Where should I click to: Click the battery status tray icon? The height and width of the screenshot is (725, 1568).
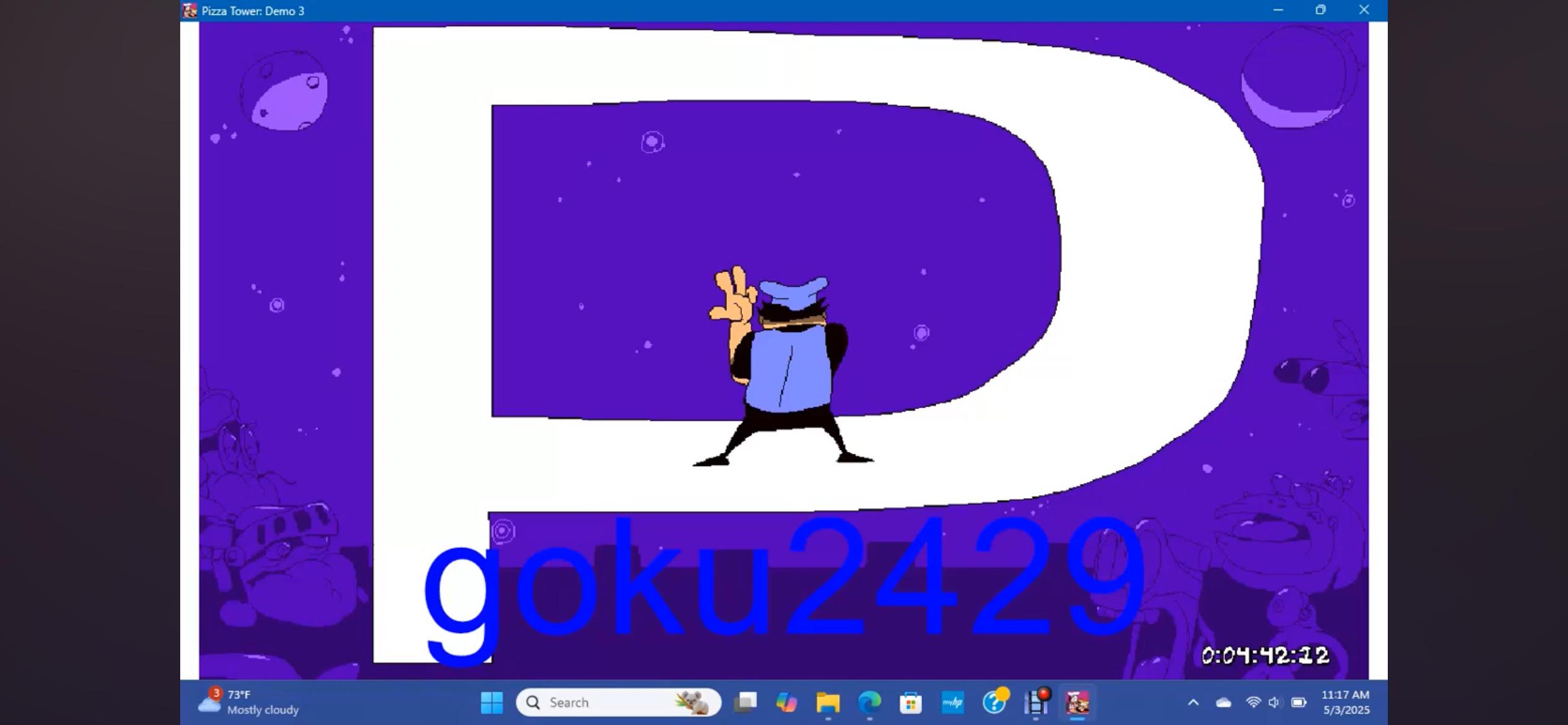coord(1299,702)
